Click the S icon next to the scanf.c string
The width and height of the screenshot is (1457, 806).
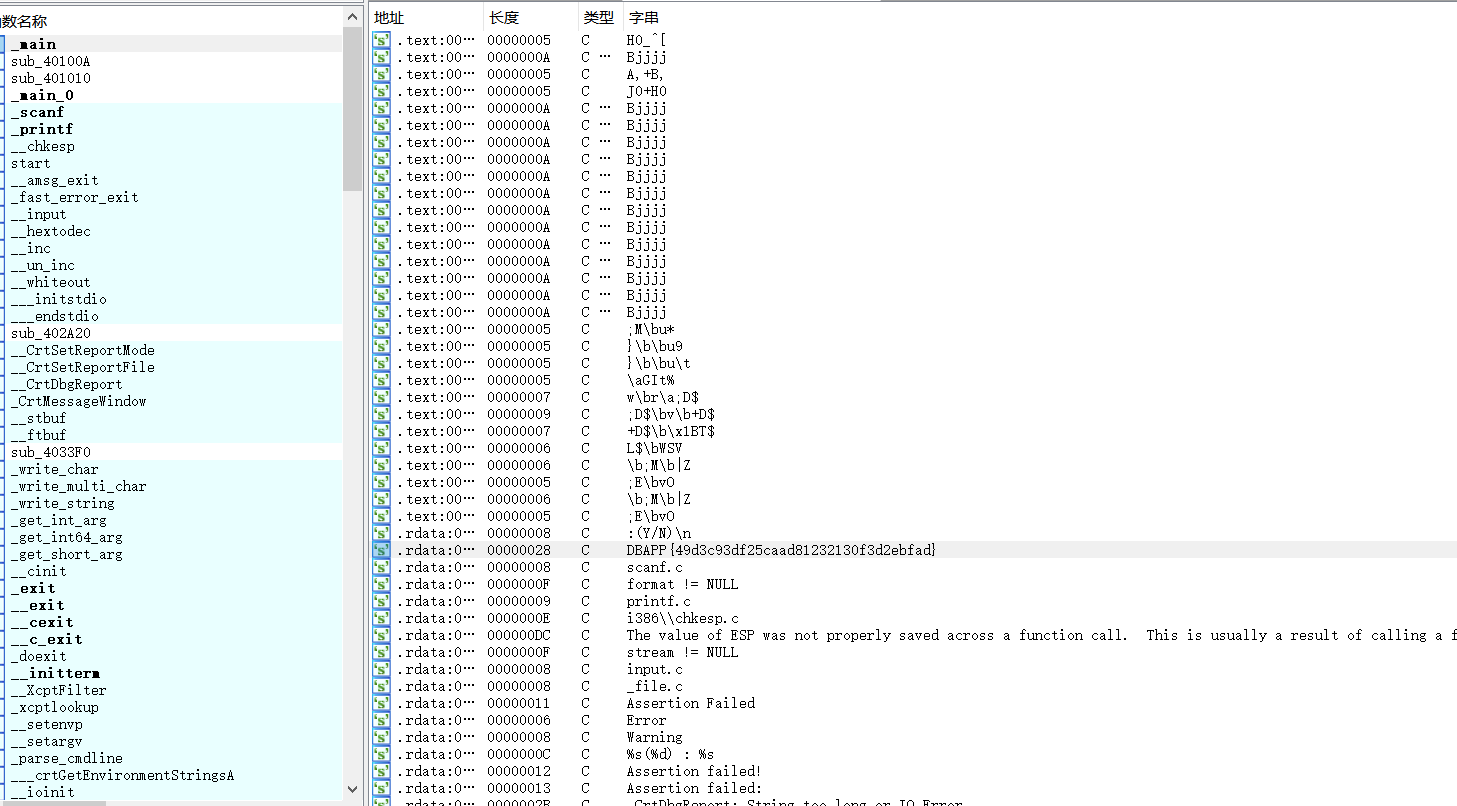click(x=380, y=566)
